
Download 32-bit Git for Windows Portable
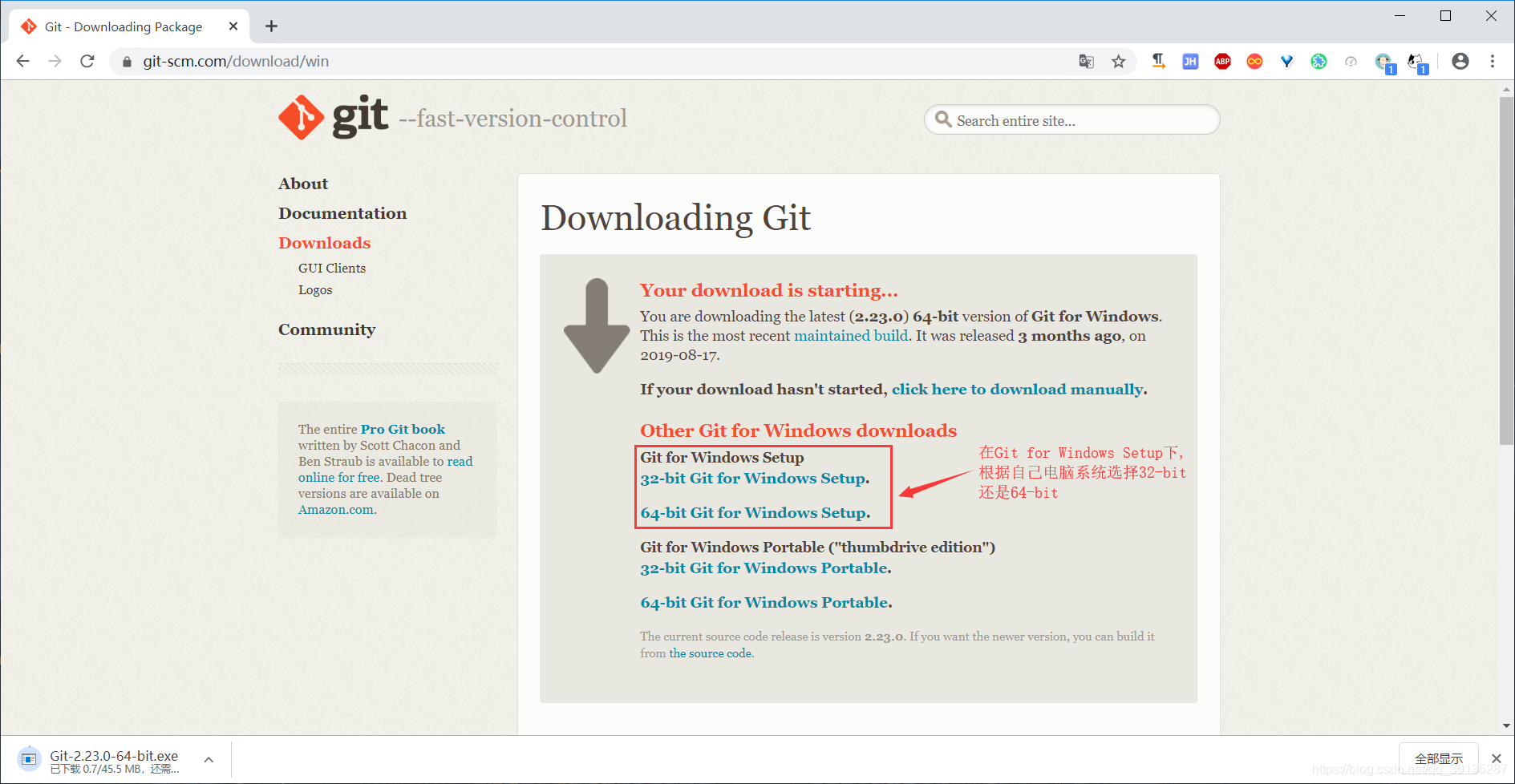tap(764, 568)
